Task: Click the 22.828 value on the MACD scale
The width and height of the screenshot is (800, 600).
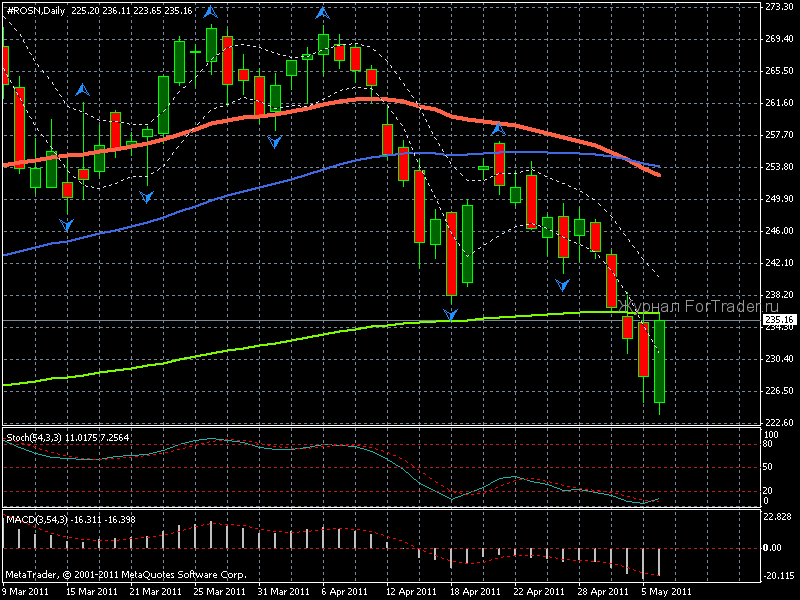Action: tap(779, 516)
